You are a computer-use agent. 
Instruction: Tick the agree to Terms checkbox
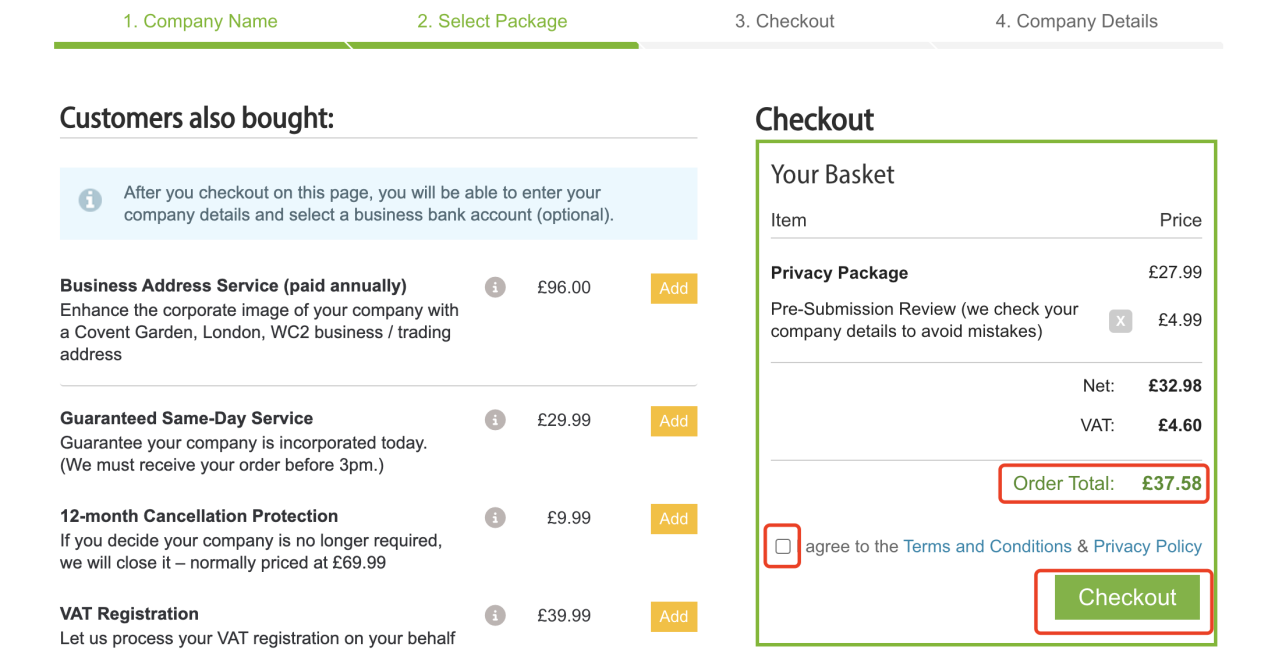[782, 546]
